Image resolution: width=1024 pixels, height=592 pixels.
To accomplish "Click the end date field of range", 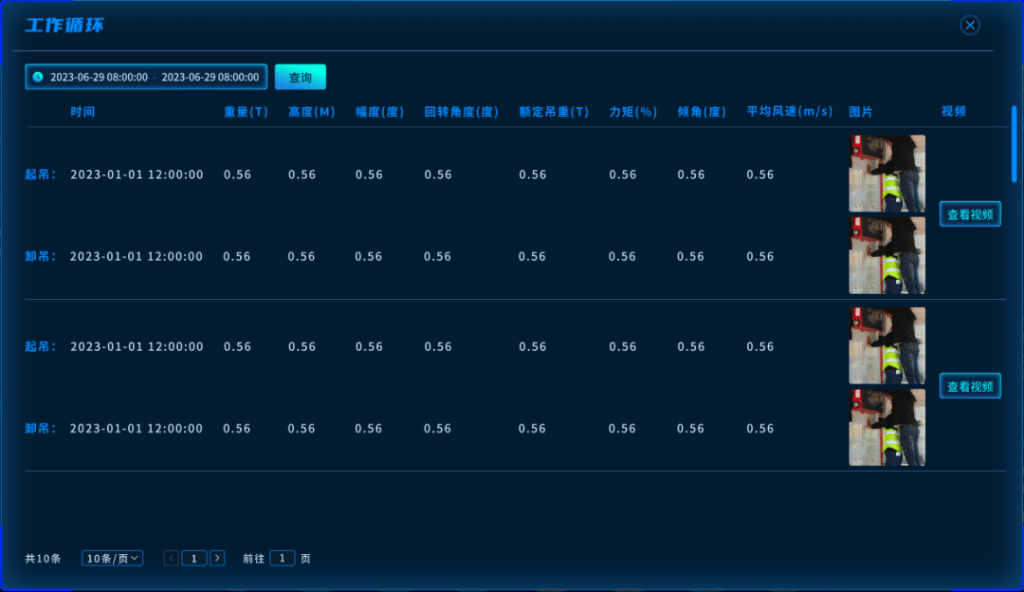I will point(210,77).
